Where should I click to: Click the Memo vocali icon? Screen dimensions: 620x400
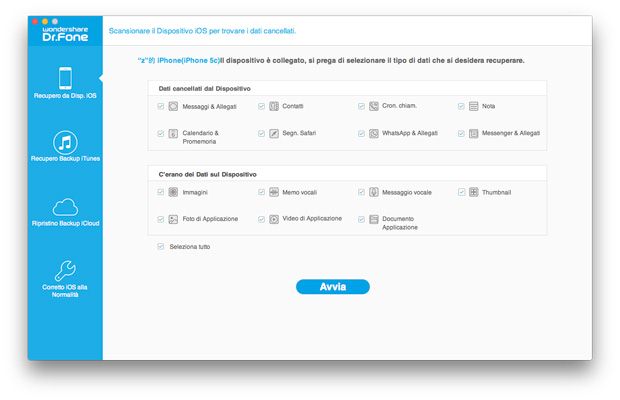(x=273, y=191)
